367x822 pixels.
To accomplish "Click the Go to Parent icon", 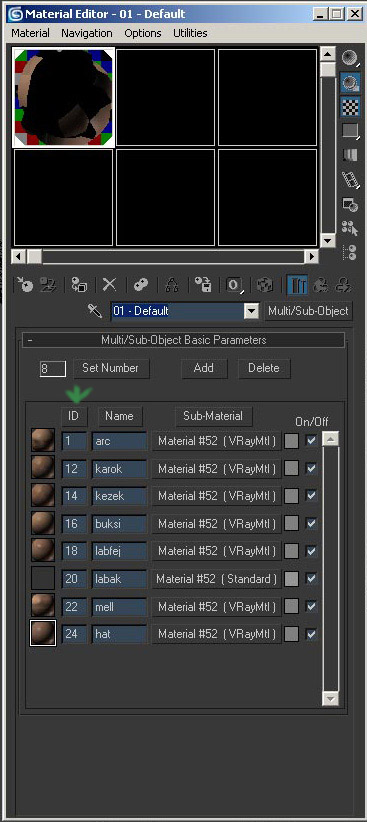I will point(321,285).
